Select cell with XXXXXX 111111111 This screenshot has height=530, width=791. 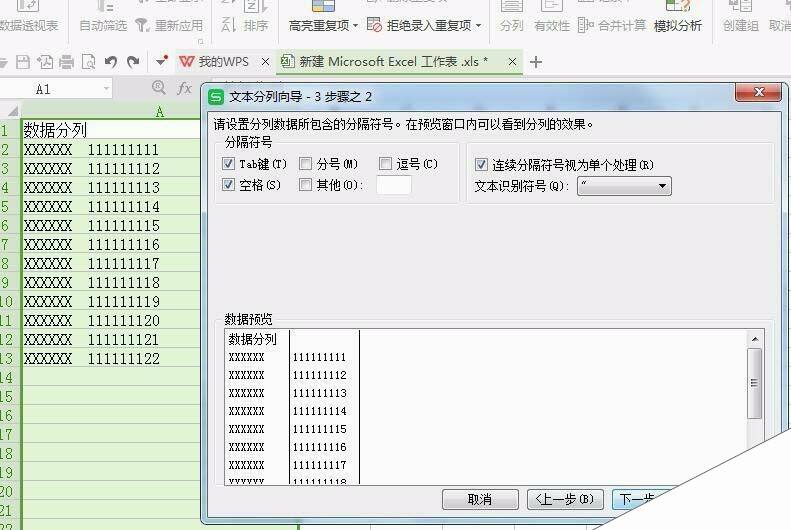[x=111, y=149]
